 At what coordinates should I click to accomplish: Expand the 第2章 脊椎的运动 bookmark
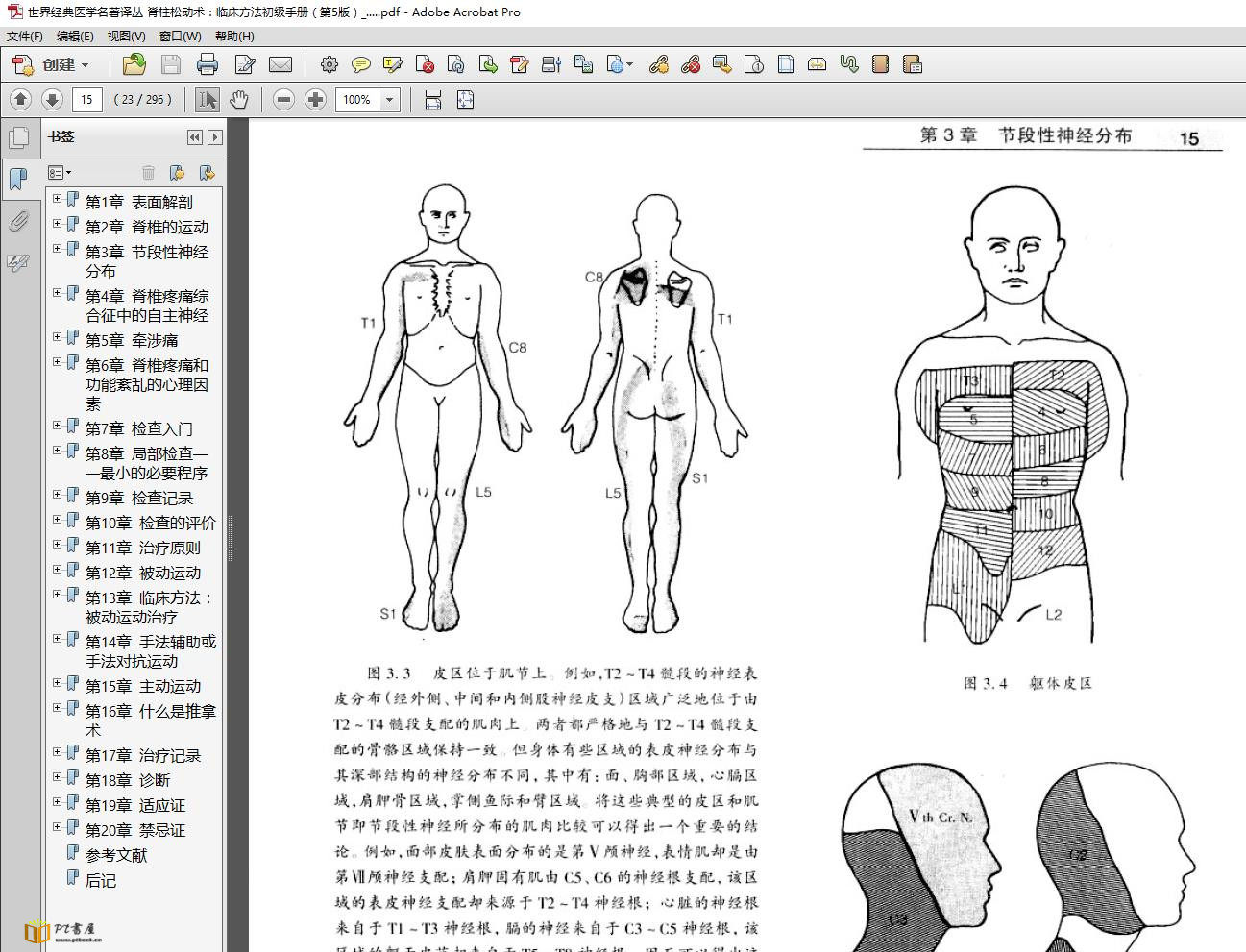click(x=57, y=224)
